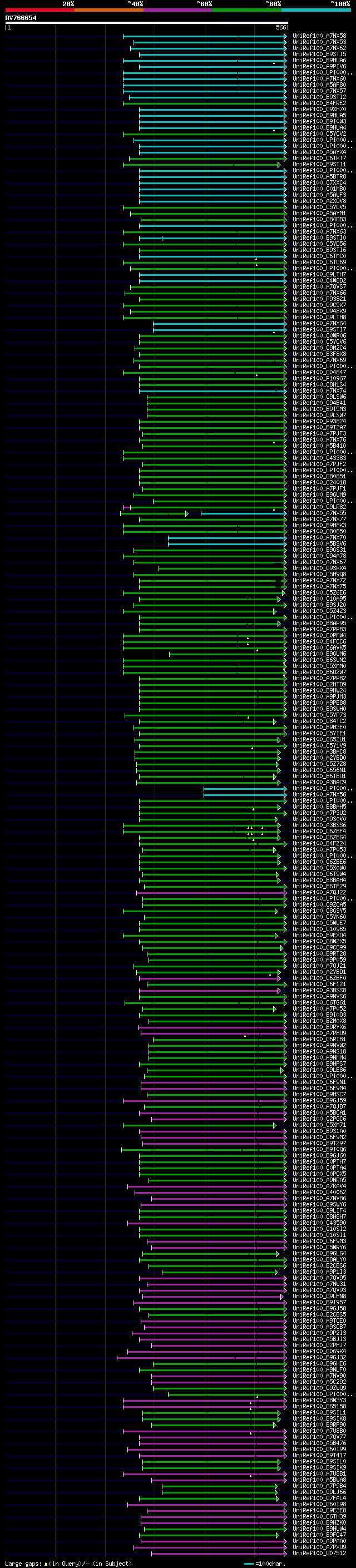Select the UniRef100_Q8H1S4 label
The height and width of the screenshot is (1568, 356).
click(319, 385)
